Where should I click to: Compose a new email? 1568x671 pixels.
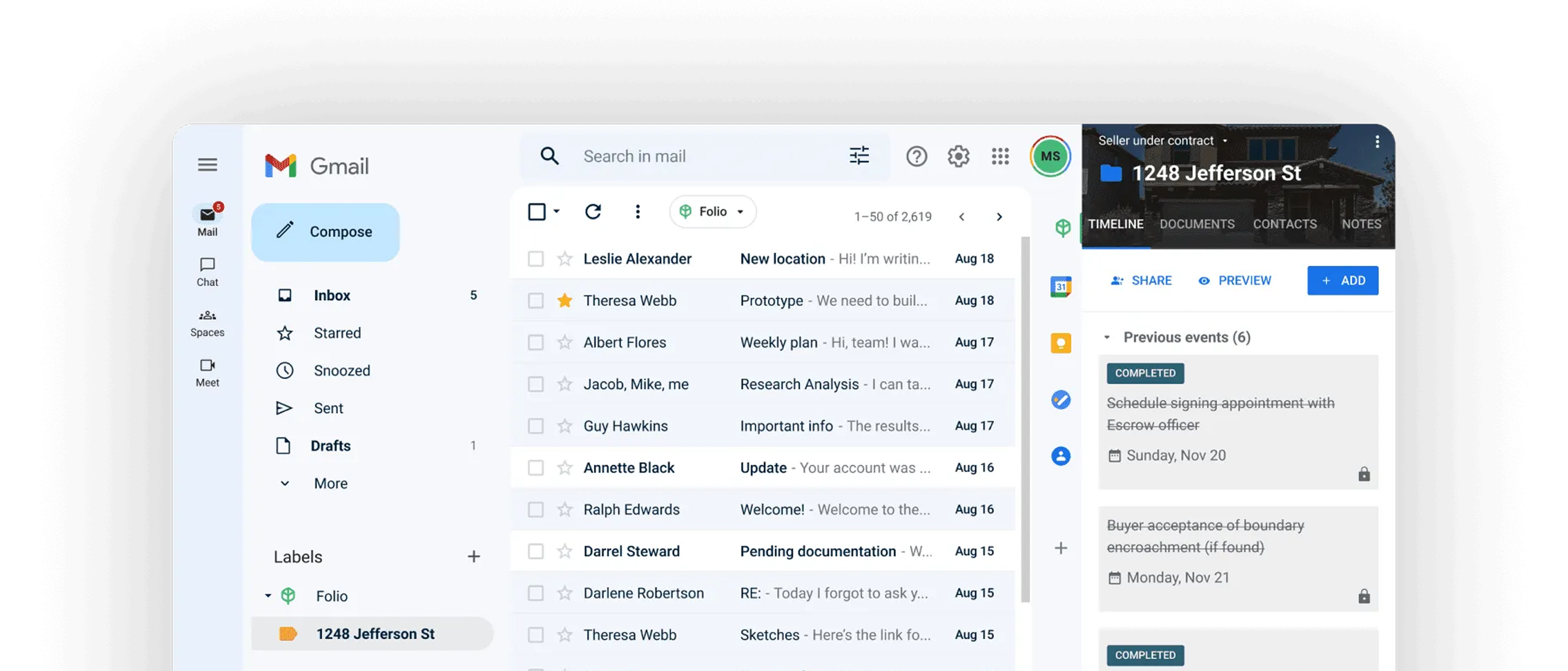pos(326,232)
